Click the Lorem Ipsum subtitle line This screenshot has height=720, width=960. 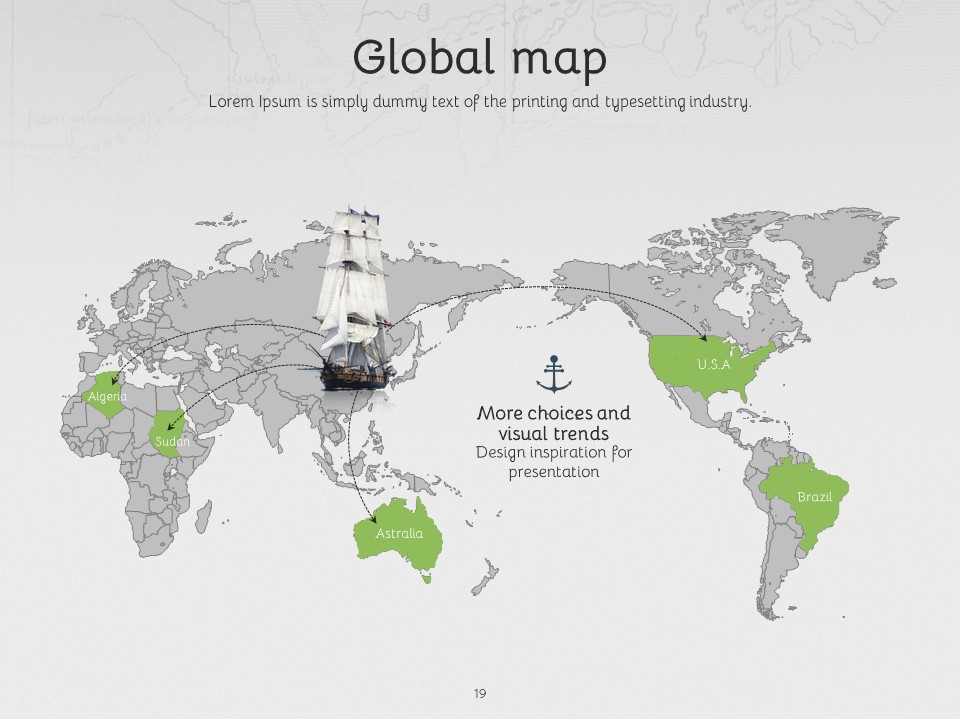click(479, 102)
